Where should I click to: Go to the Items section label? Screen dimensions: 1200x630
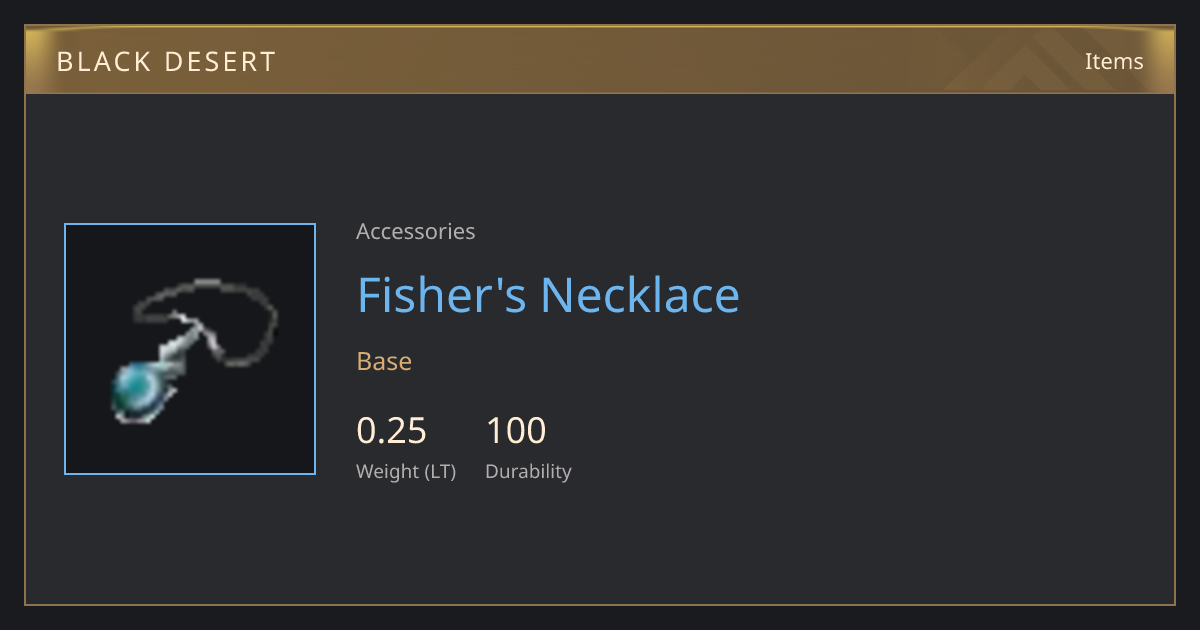1114,61
